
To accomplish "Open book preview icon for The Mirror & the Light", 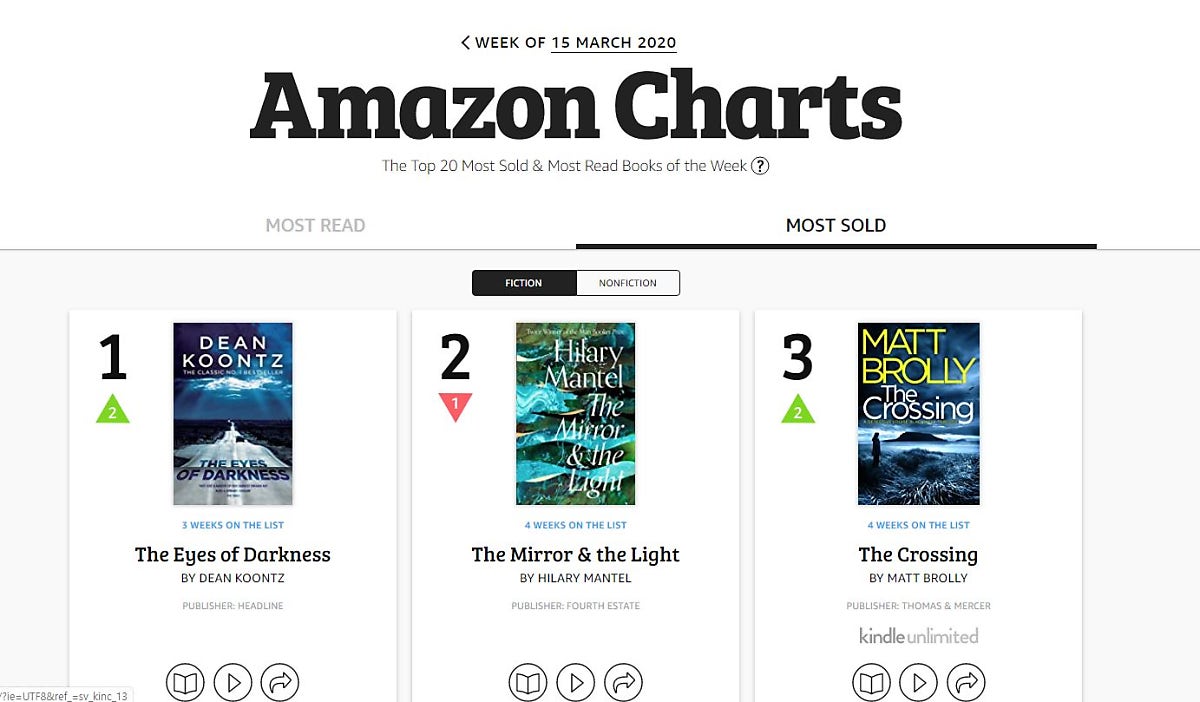I will click(x=528, y=683).
